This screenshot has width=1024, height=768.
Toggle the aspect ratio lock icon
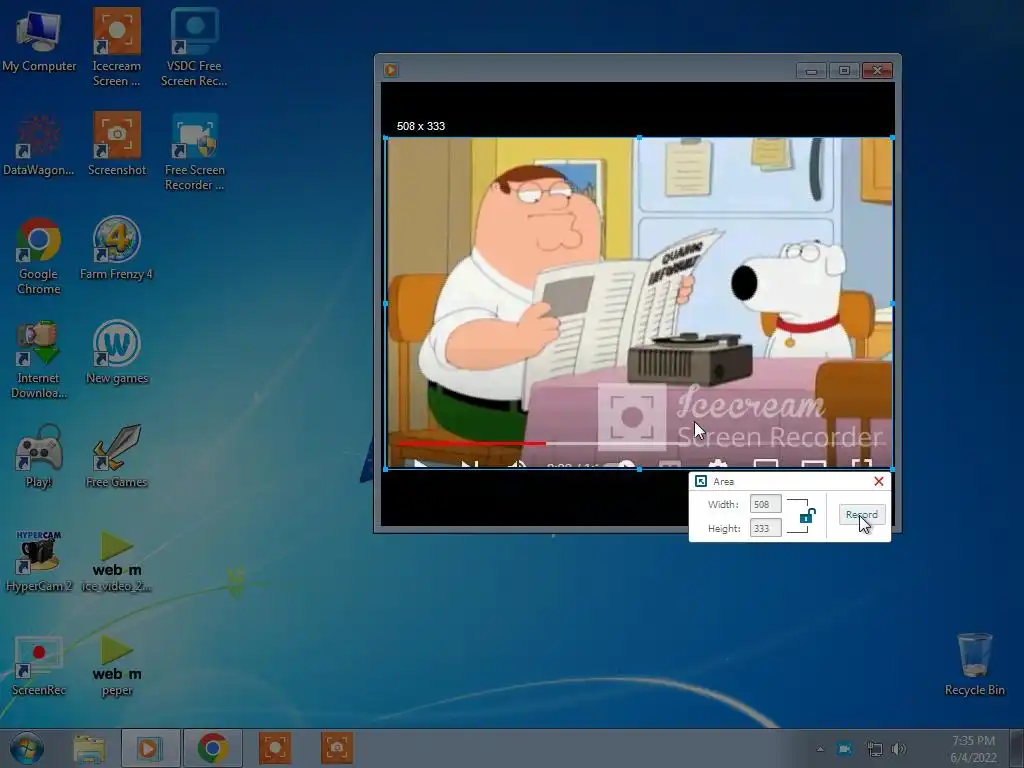[x=807, y=517]
